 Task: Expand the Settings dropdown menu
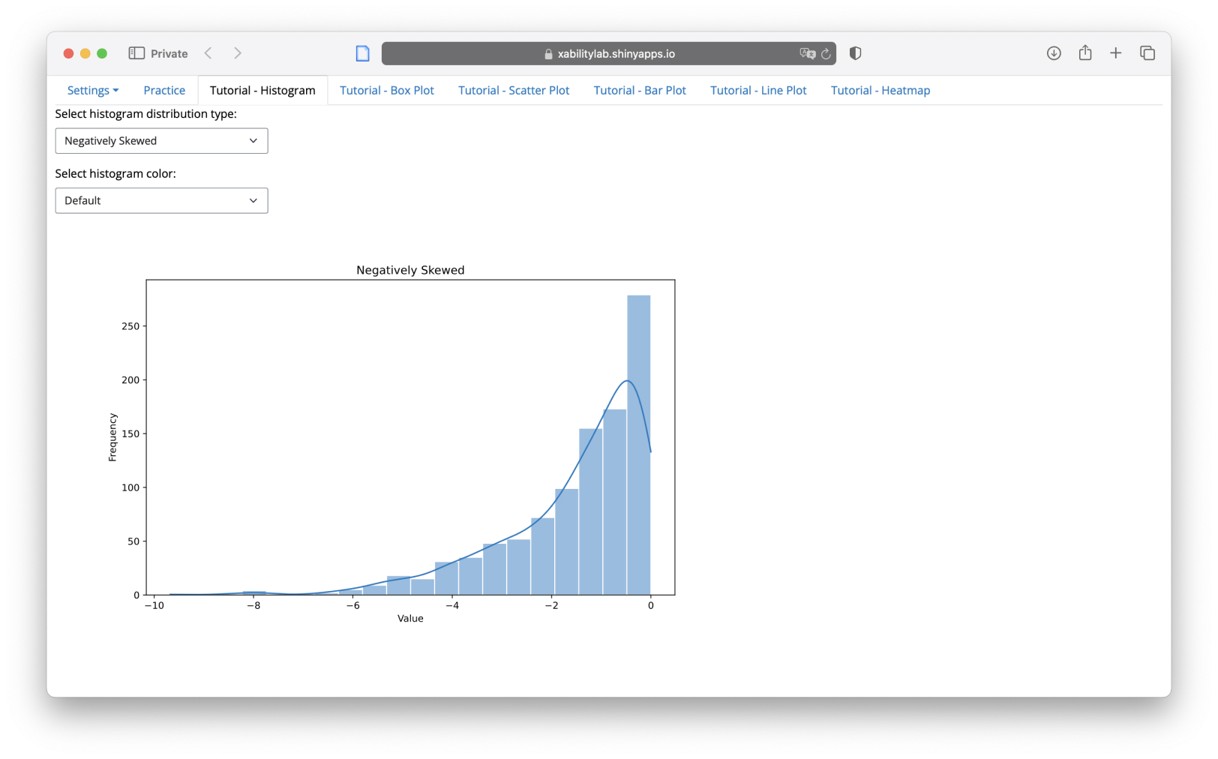point(93,90)
